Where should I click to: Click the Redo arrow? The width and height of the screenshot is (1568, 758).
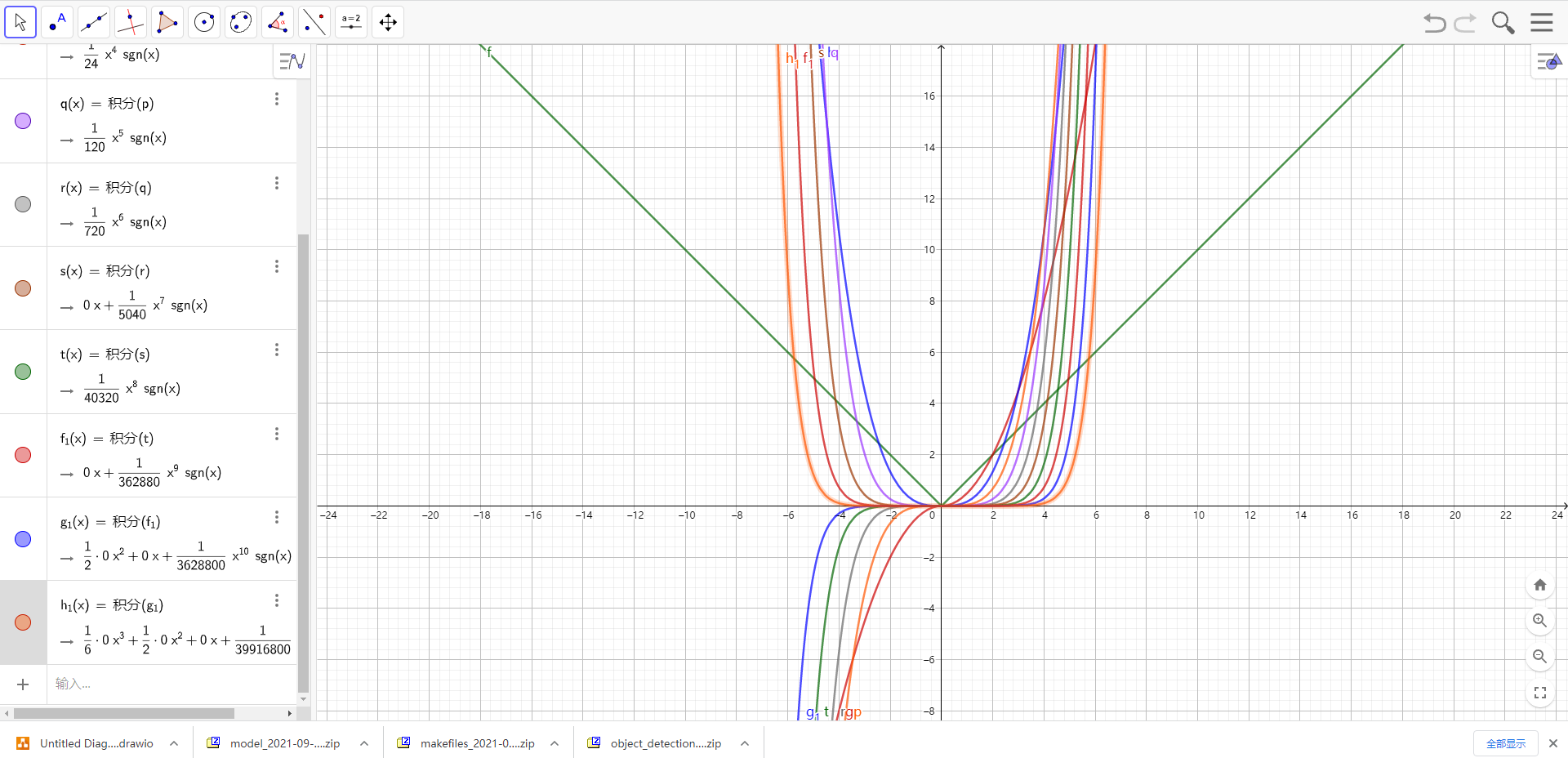[x=1465, y=22]
